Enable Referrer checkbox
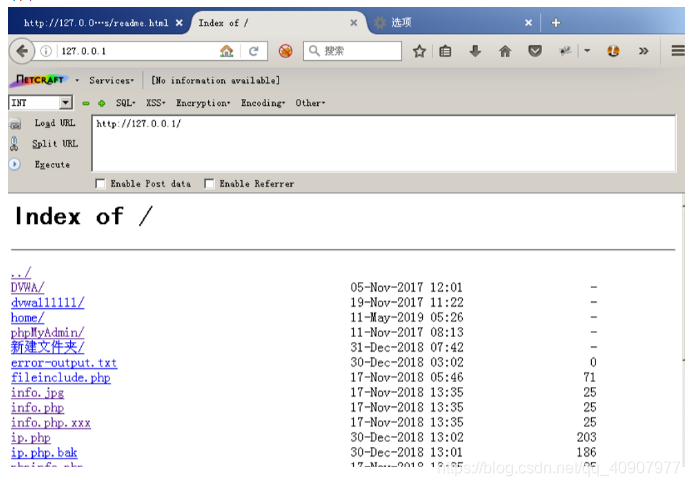 coord(209,184)
